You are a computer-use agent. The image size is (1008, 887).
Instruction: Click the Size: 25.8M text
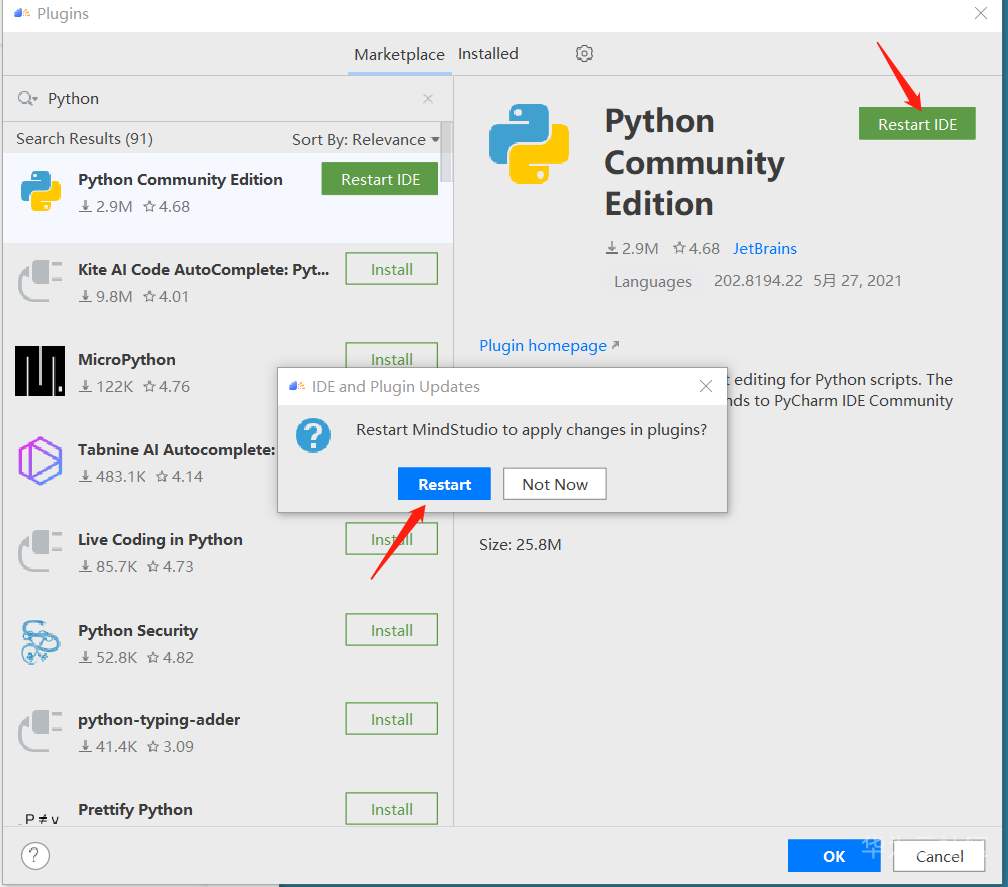(x=520, y=544)
